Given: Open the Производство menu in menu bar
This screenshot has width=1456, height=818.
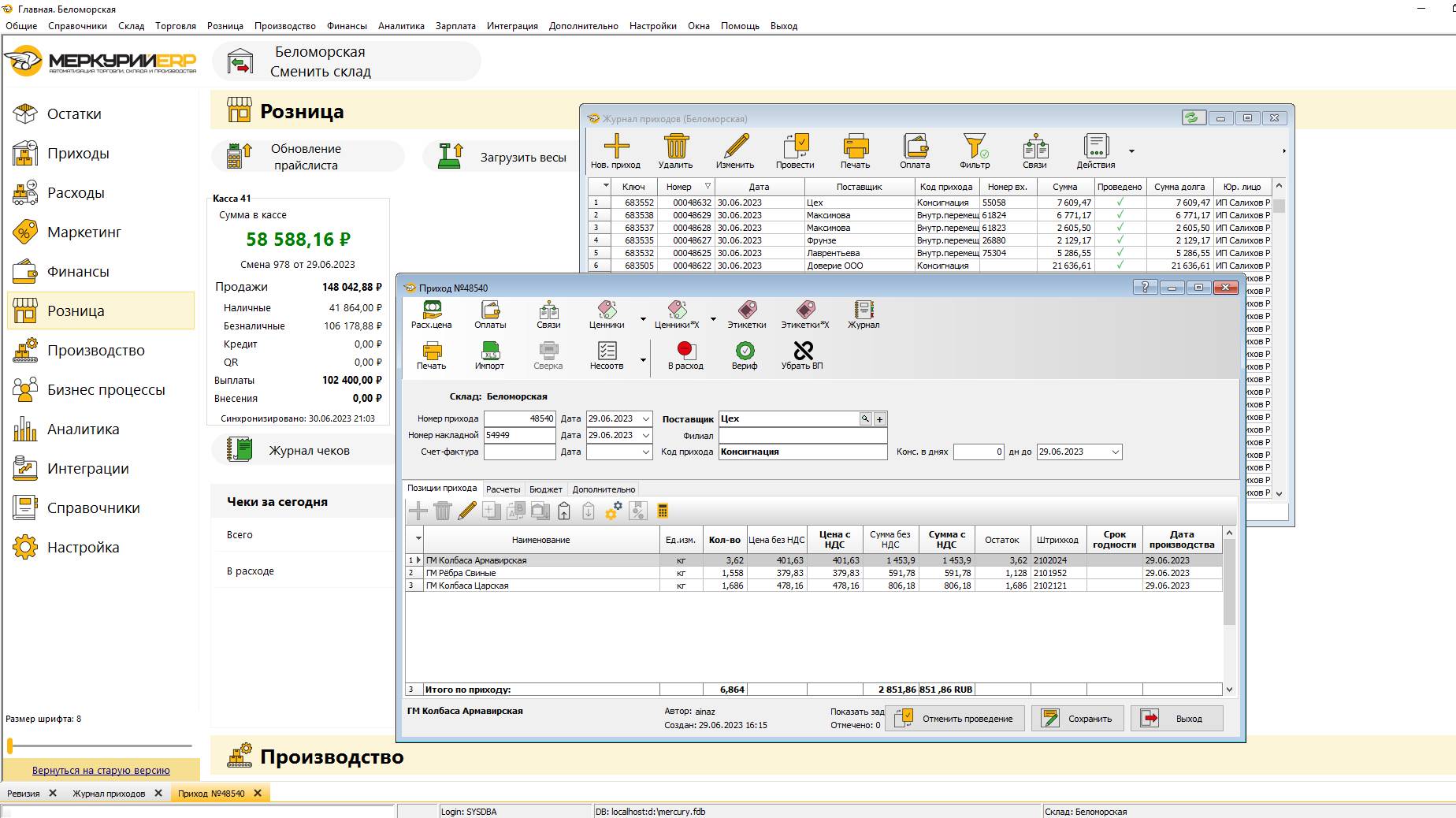Looking at the screenshot, I should [285, 26].
